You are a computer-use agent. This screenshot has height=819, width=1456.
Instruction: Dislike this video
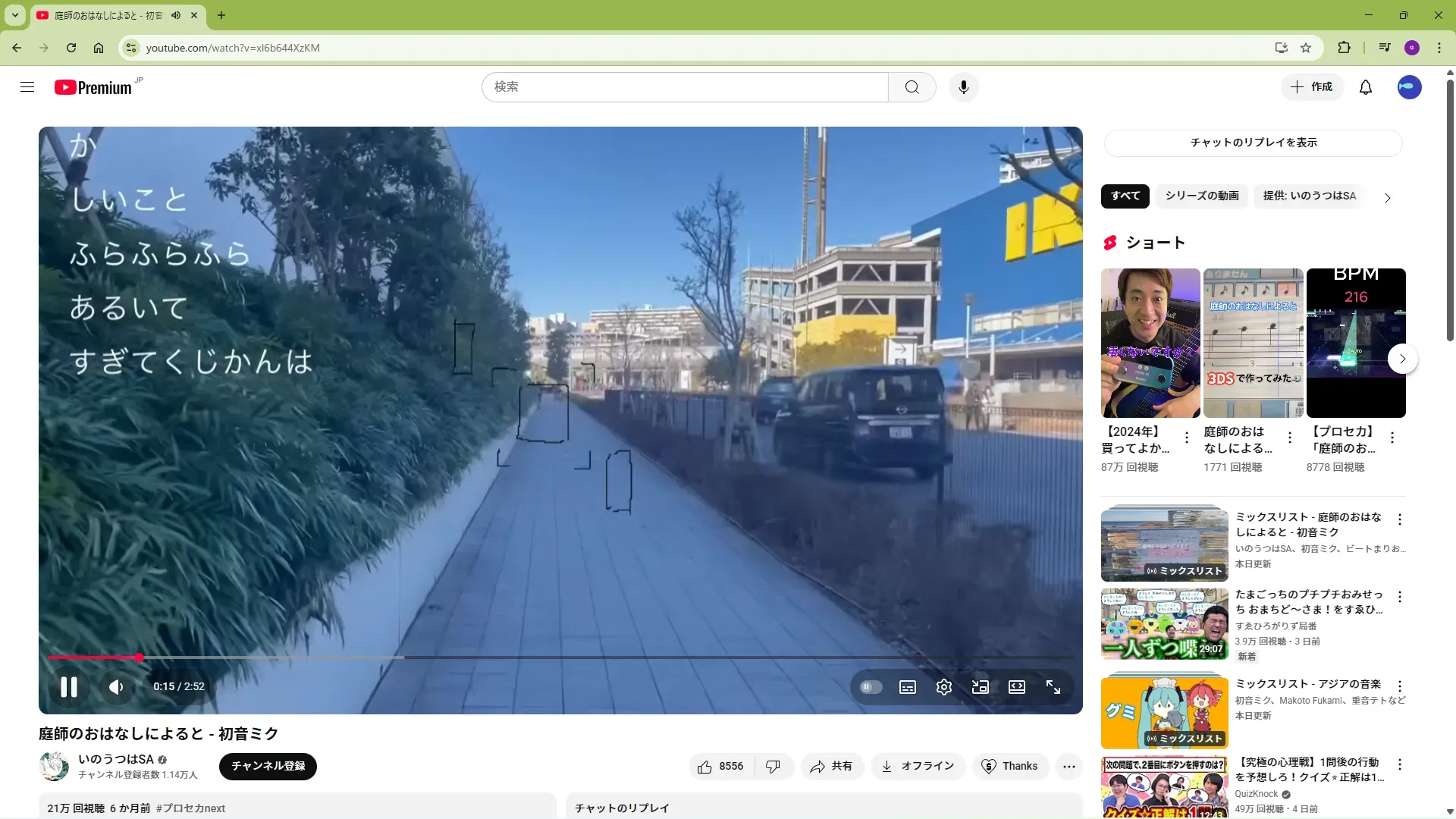pos(773,767)
